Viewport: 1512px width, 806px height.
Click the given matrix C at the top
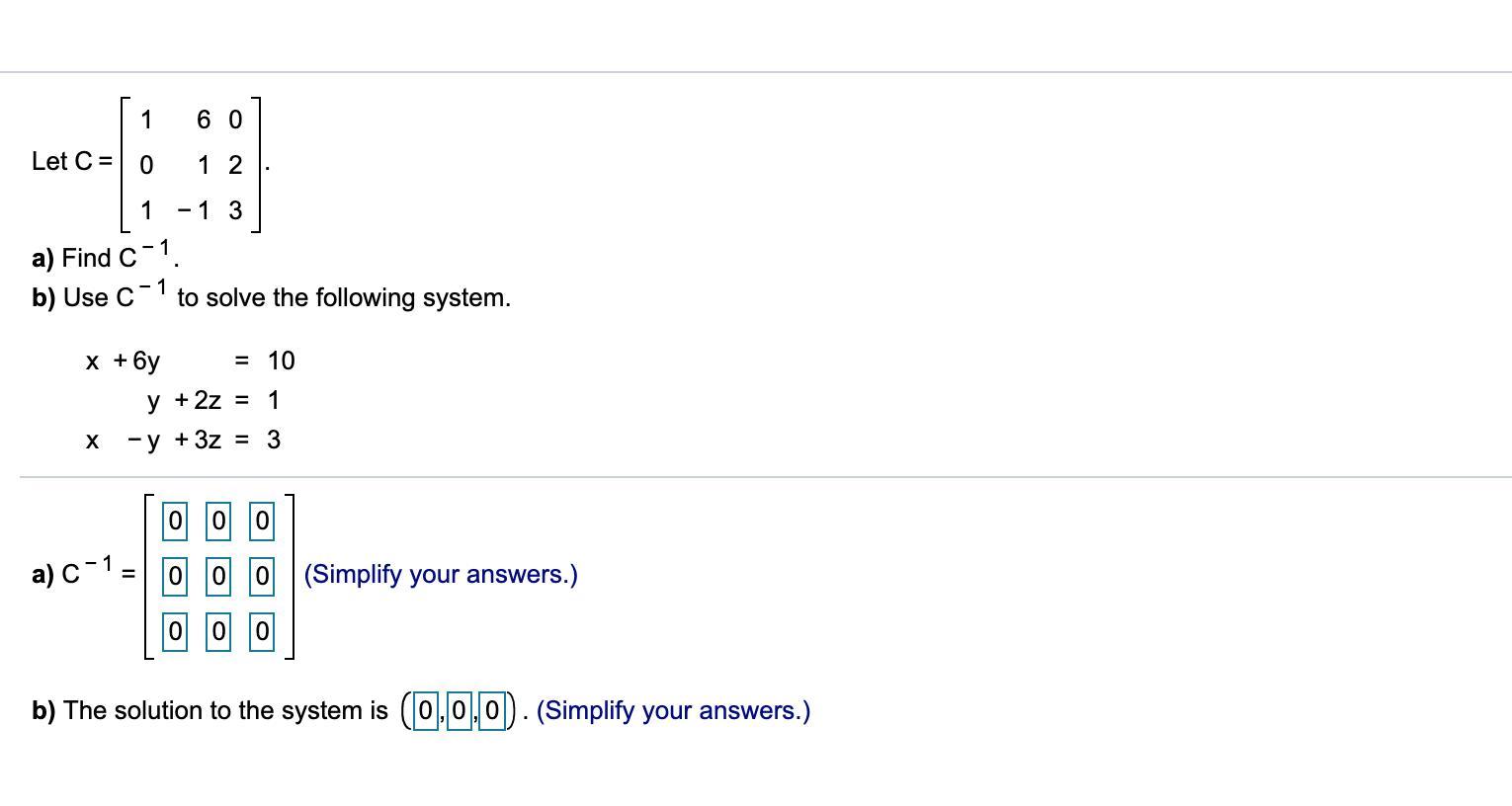[190, 164]
